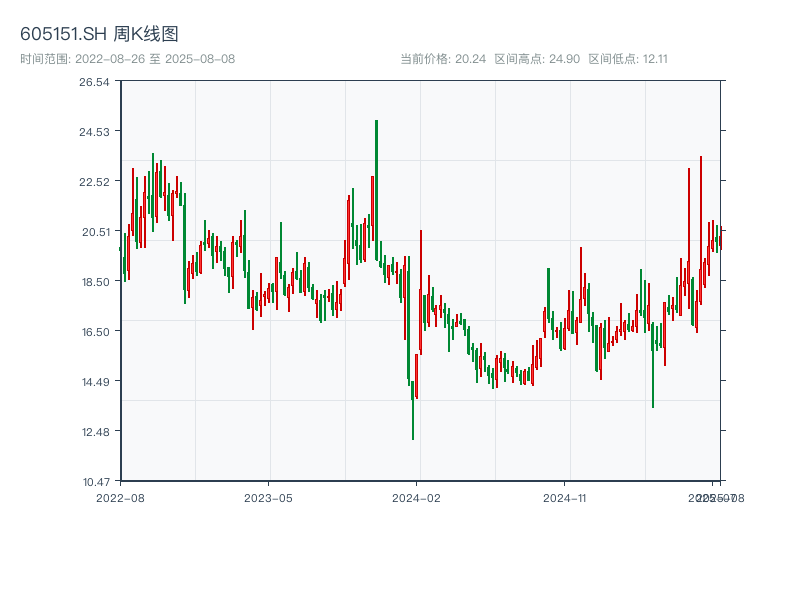Click the 24.53 y-axis price label

click(94, 132)
